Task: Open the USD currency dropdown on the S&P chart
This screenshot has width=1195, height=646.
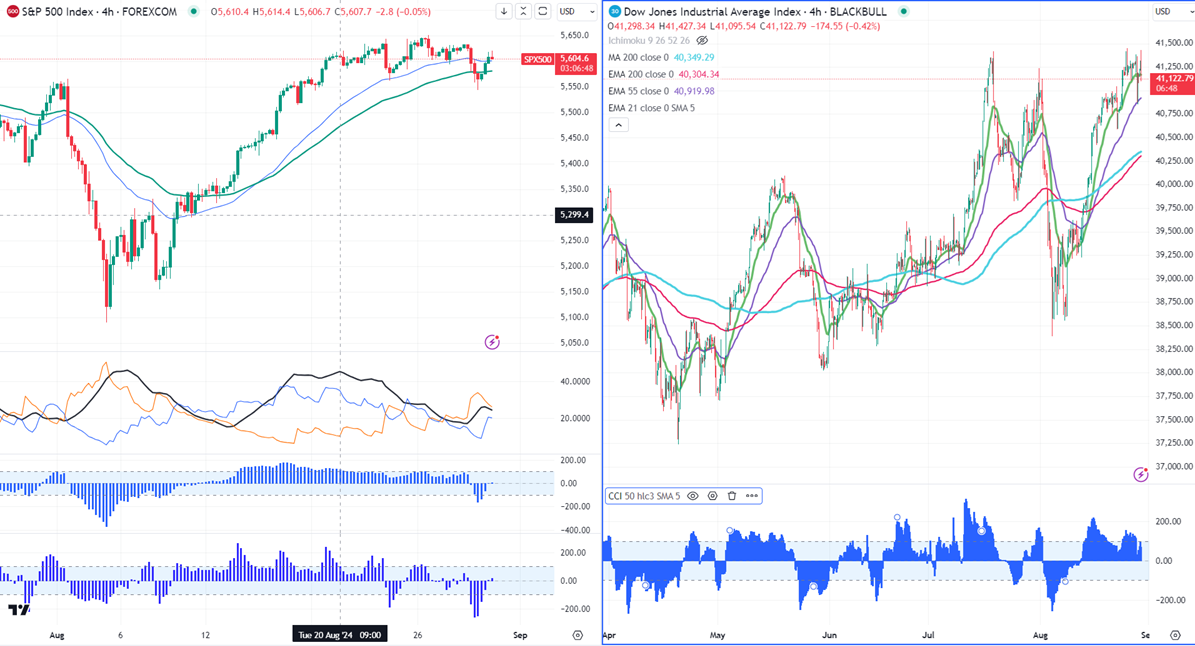Action: [x=576, y=11]
